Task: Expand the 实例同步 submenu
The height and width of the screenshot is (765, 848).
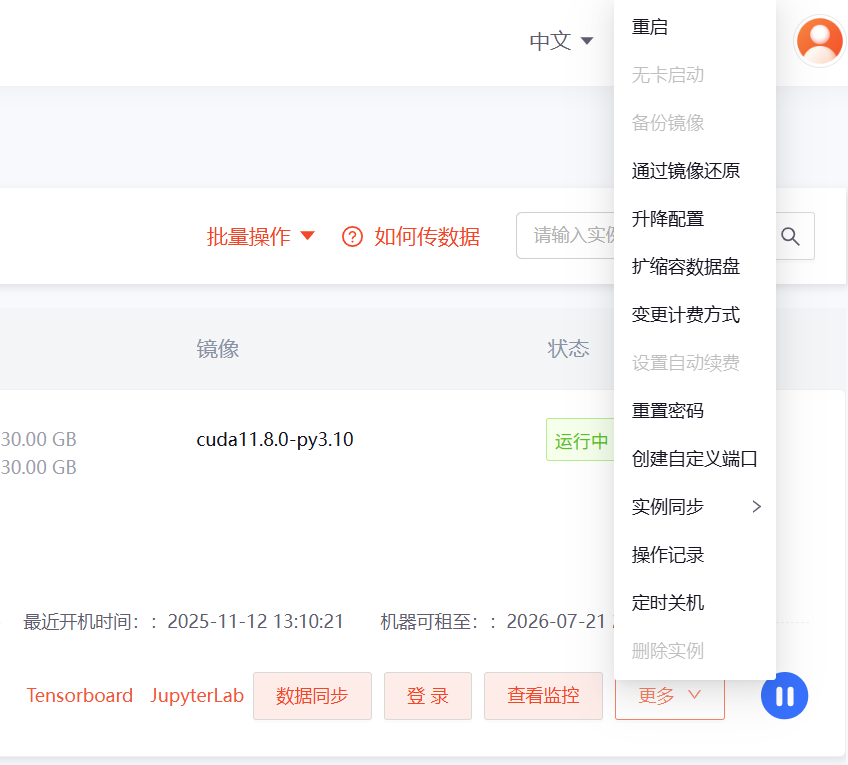Action: coord(668,506)
